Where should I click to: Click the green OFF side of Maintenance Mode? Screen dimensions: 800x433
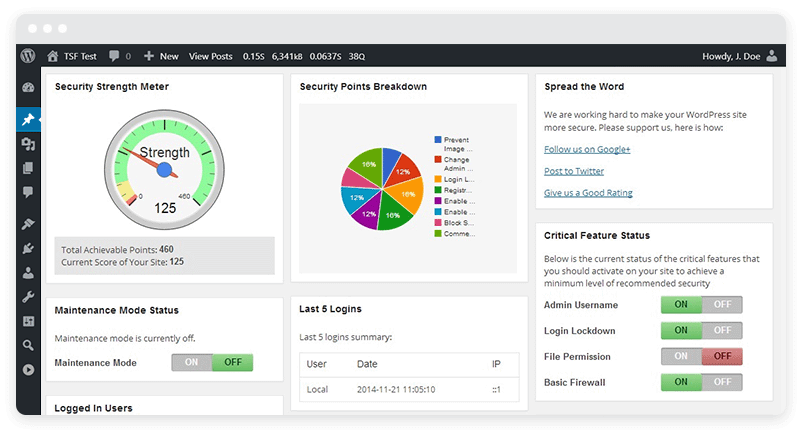[x=233, y=362]
